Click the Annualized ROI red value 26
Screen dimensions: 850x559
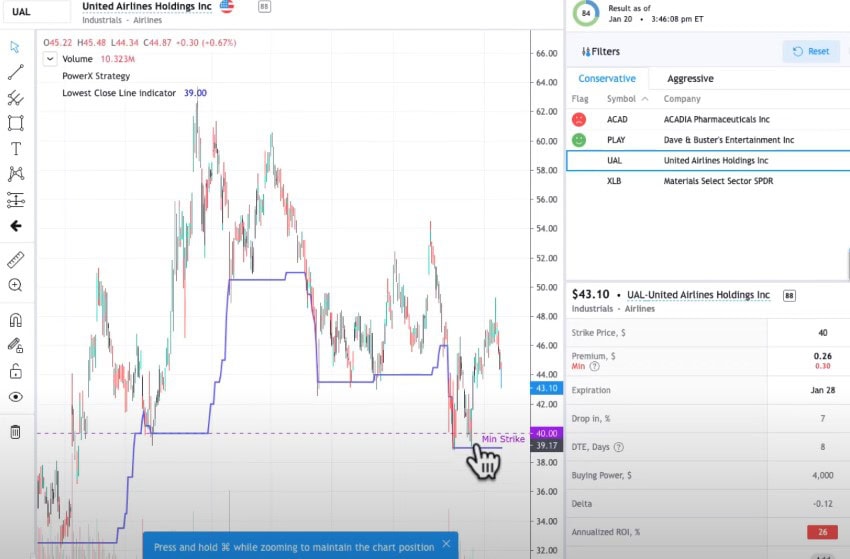(x=822, y=532)
